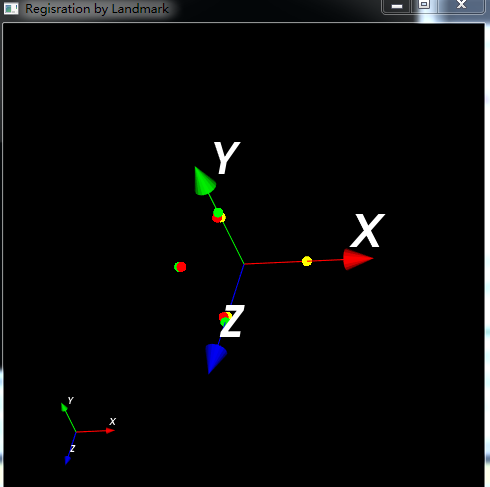Close the Regisration by Landmark window
Screen dimensions: 490x487
point(461,5)
